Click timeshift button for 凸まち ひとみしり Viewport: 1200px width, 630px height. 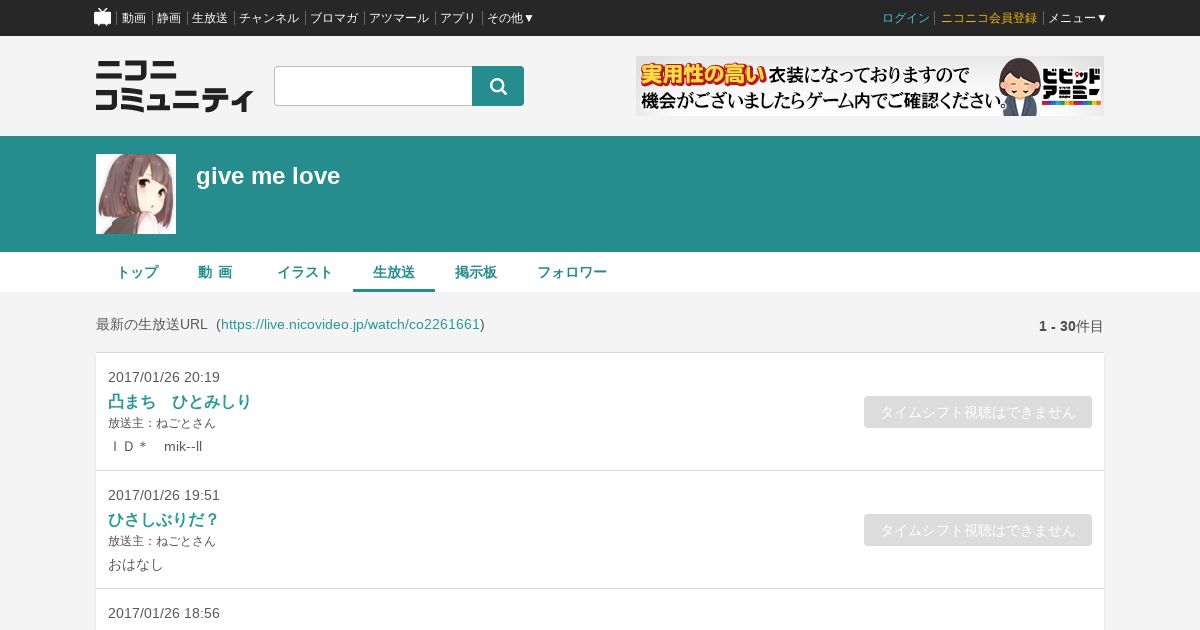click(978, 412)
